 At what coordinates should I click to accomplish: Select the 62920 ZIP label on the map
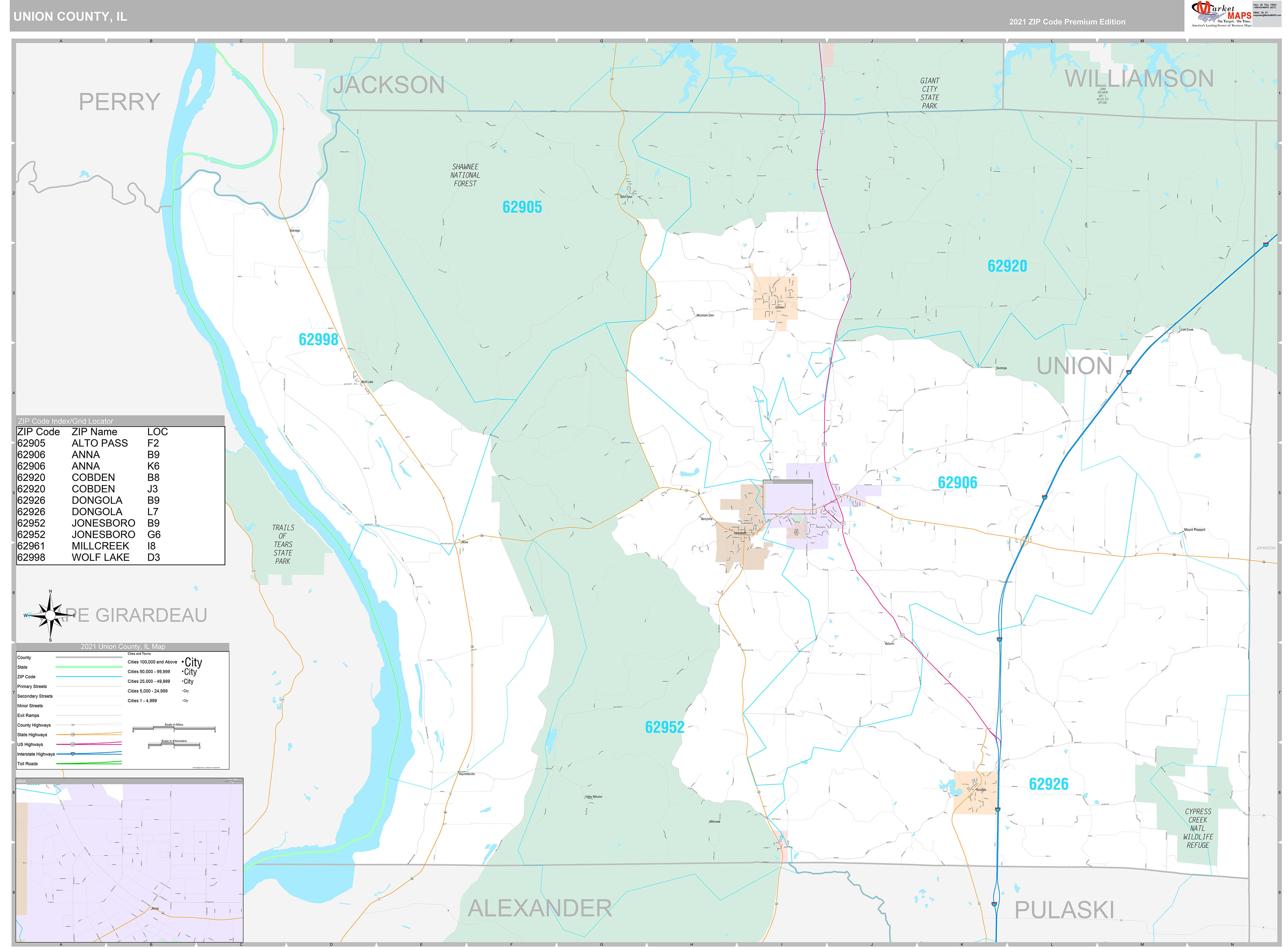coord(1007,266)
